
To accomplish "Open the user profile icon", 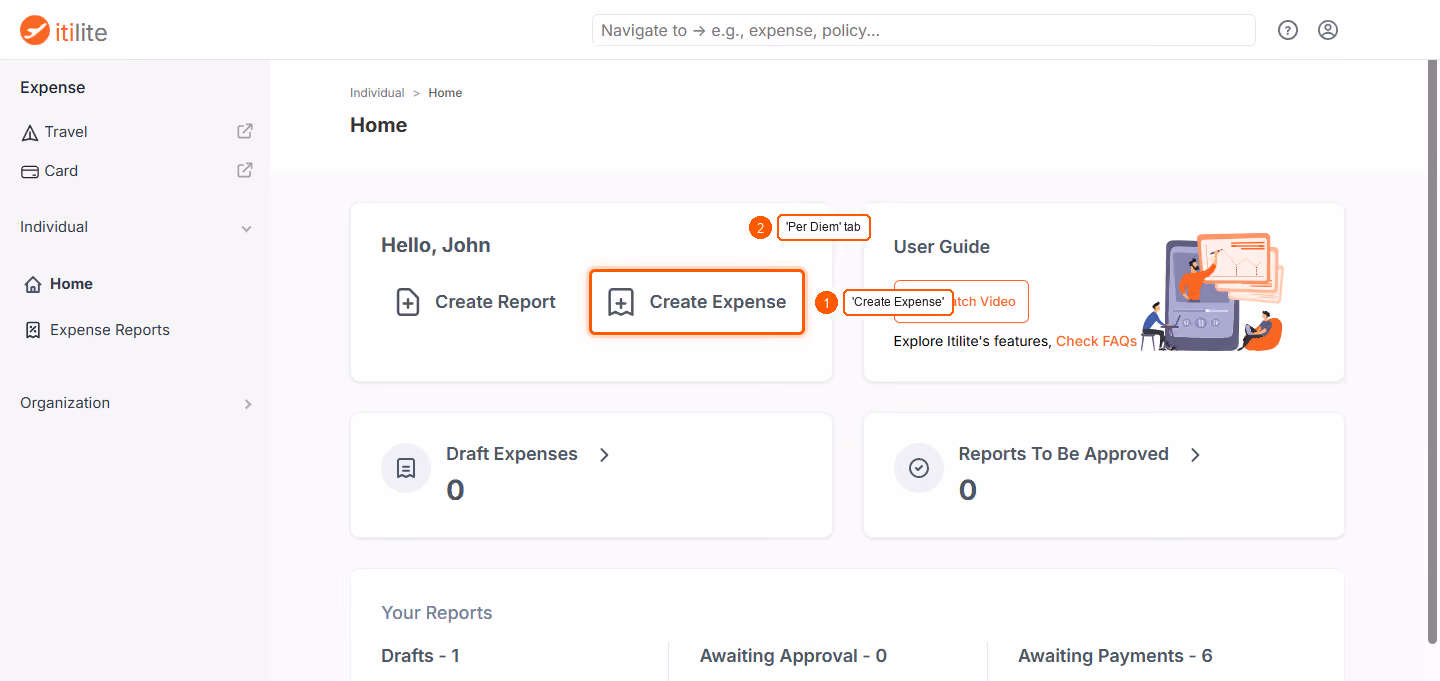I will click(x=1328, y=30).
